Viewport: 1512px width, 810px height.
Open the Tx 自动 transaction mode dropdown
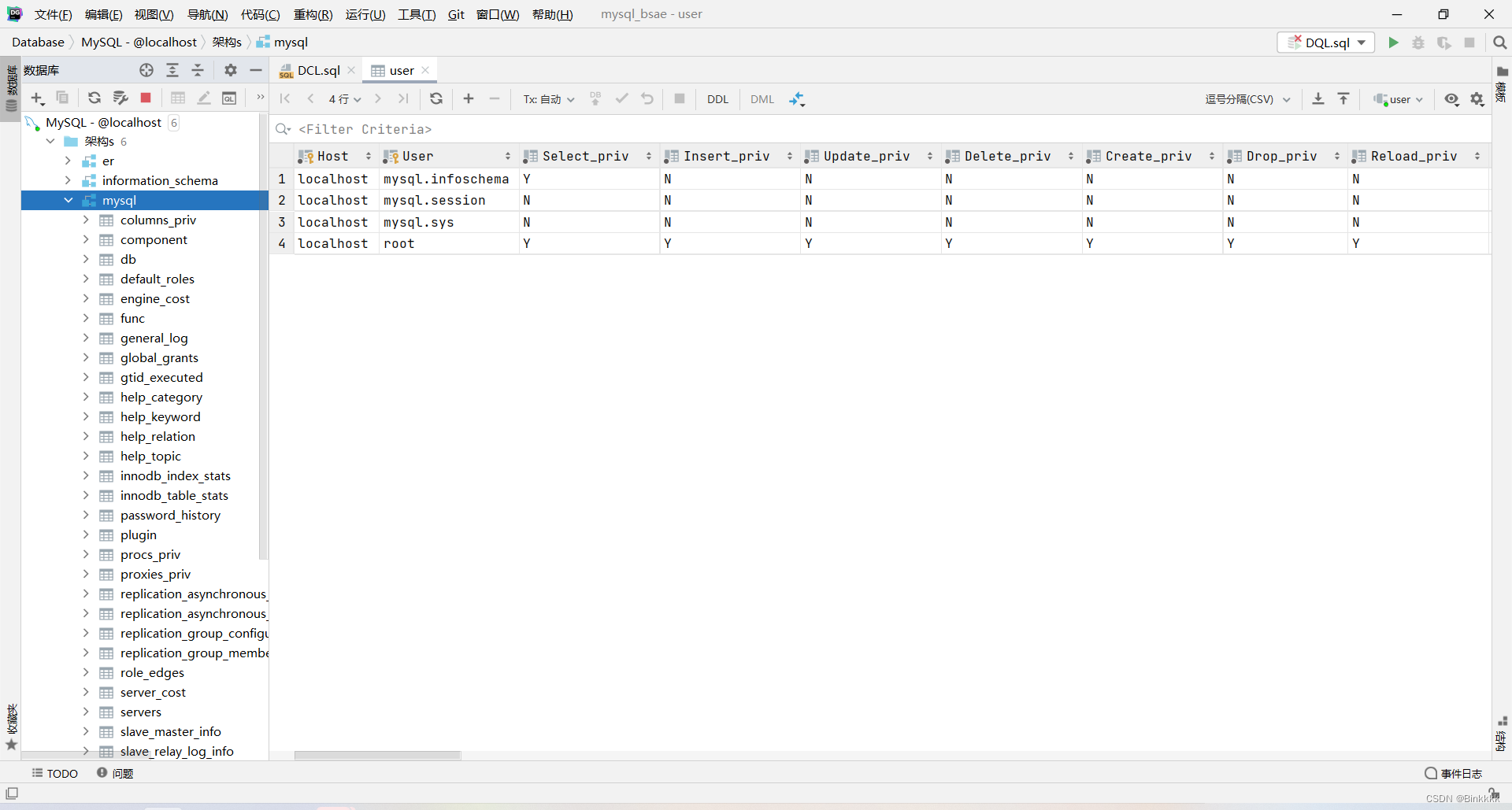(549, 99)
